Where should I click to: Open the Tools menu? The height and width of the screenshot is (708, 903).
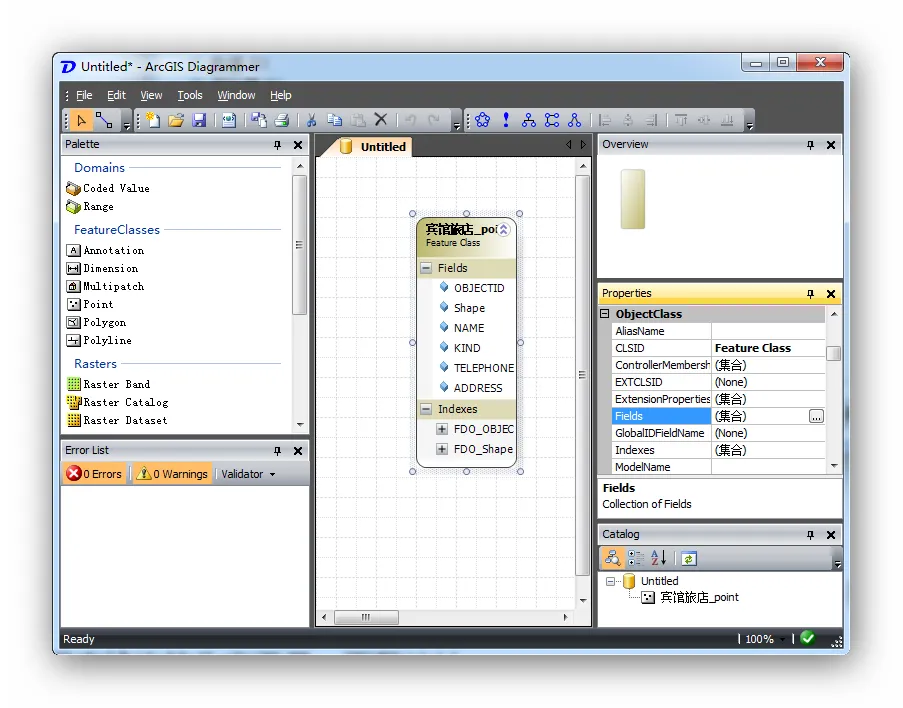(190, 96)
